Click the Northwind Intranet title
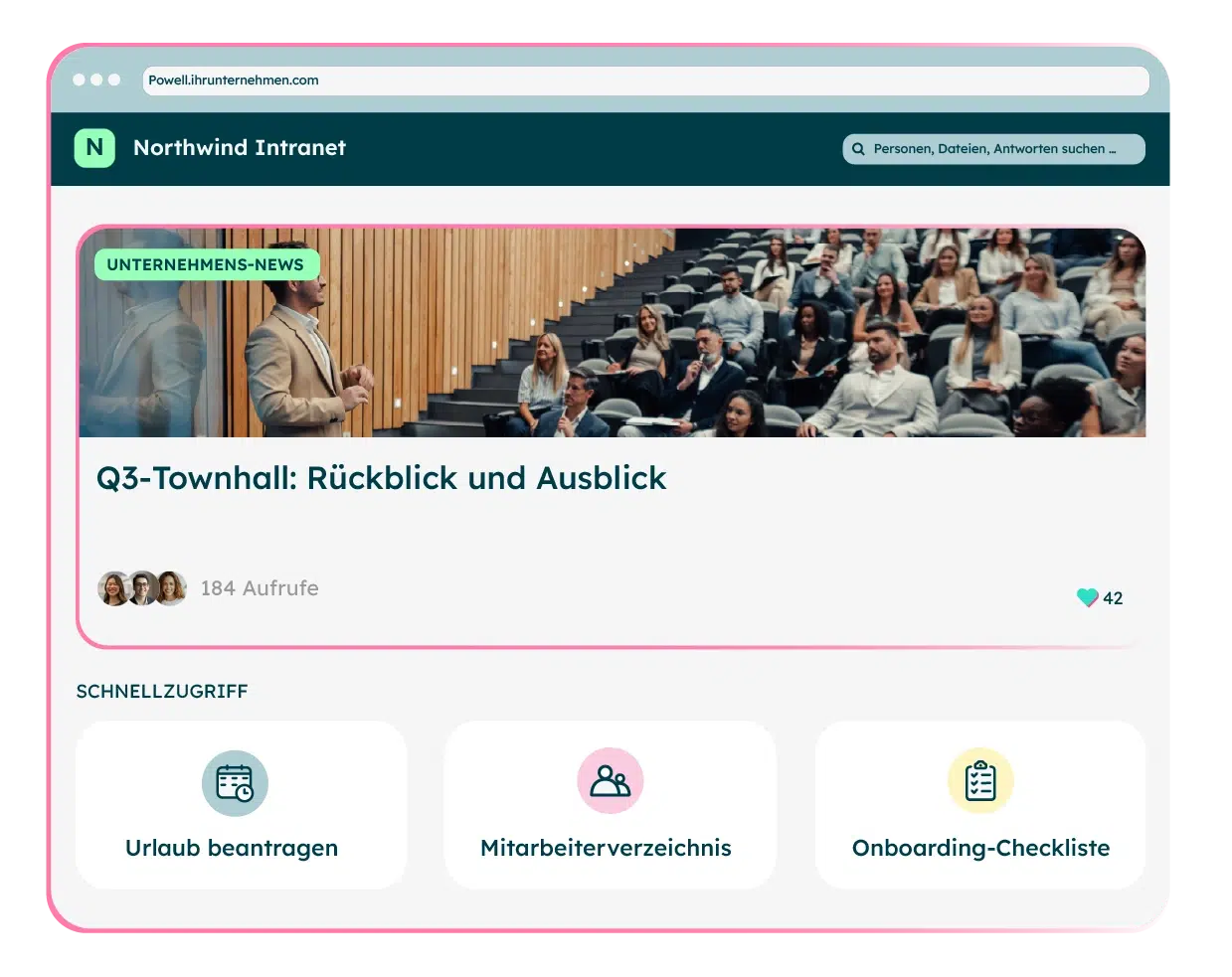1232x977 pixels. (240, 148)
